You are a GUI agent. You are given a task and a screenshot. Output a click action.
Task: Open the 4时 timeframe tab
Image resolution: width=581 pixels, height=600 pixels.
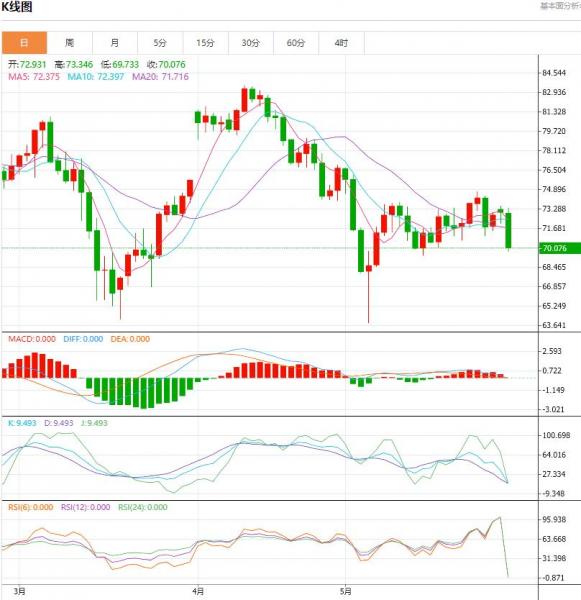341,43
